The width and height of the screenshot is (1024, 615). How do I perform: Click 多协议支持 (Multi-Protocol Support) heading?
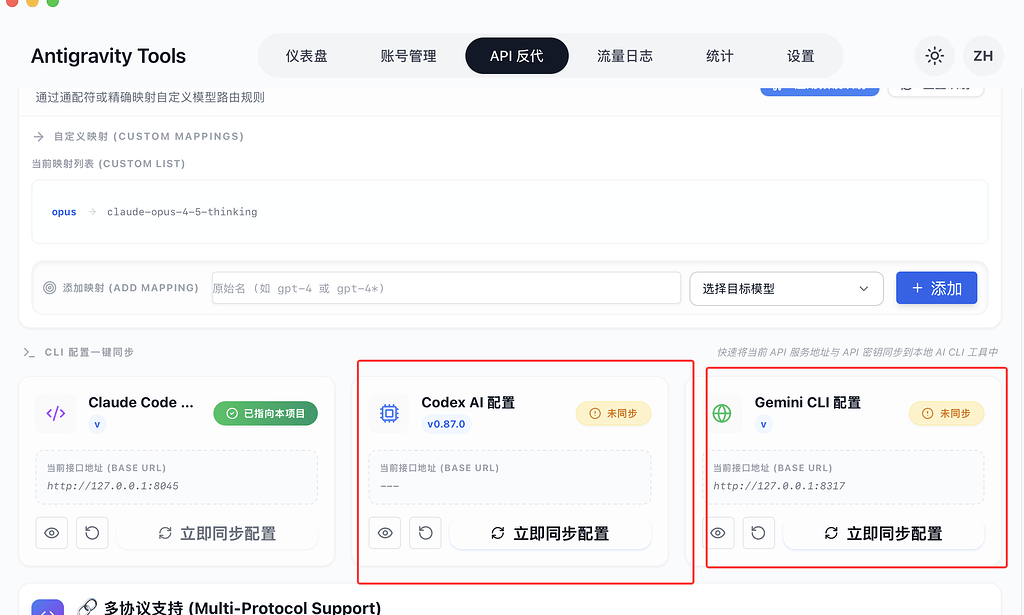coord(242,608)
